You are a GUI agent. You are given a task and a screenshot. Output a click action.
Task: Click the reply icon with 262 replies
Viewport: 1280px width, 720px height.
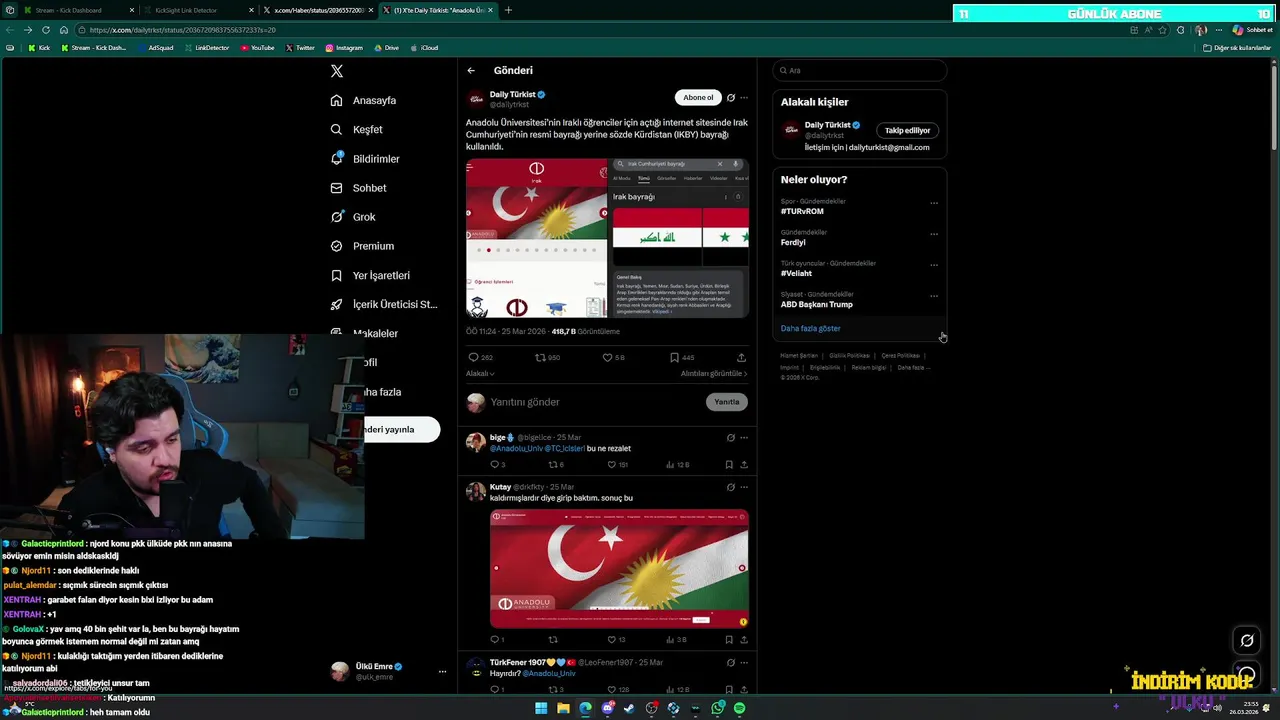pyautogui.click(x=474, y=357)
